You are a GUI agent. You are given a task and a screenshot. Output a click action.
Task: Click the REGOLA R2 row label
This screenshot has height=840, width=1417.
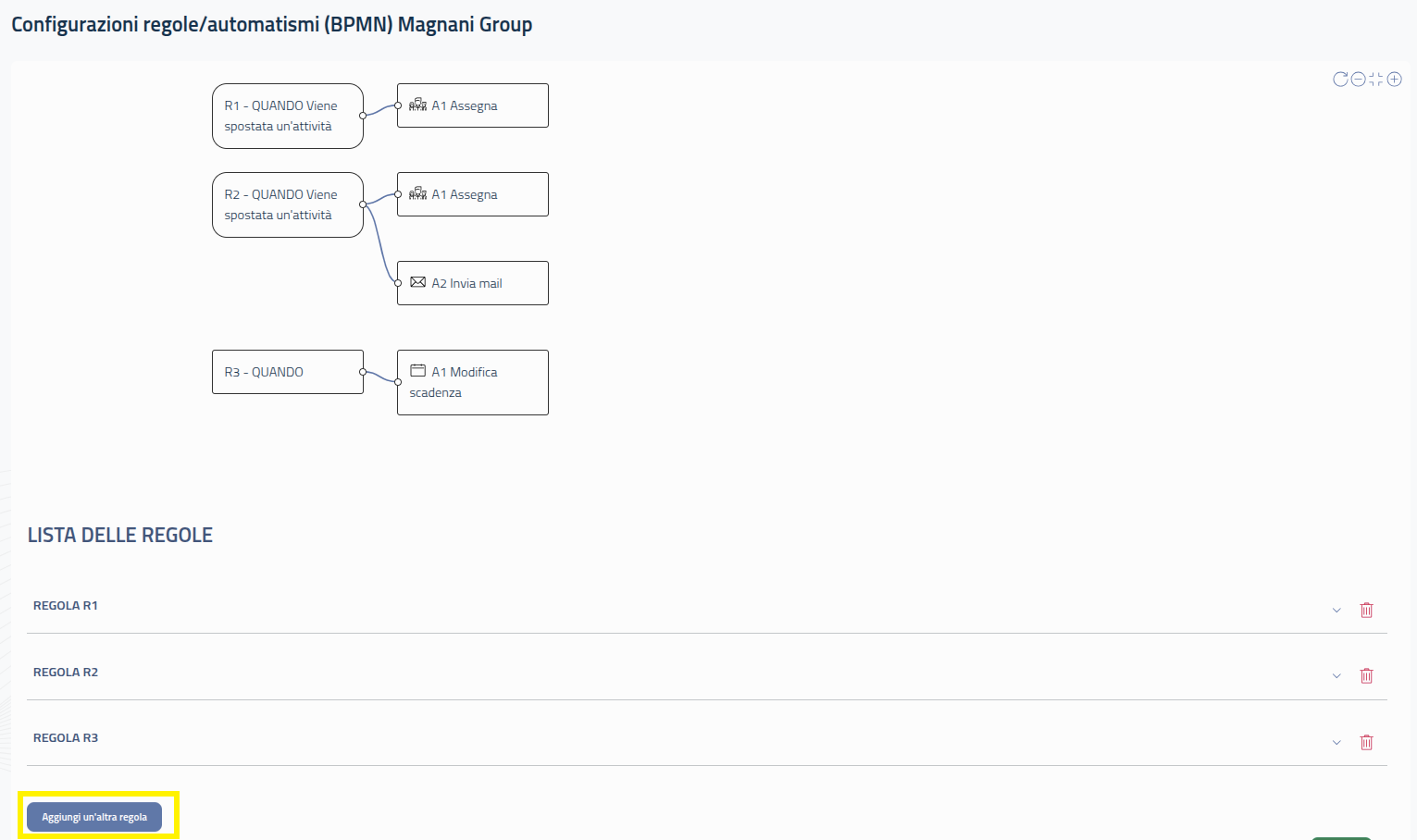click(66, 673)
